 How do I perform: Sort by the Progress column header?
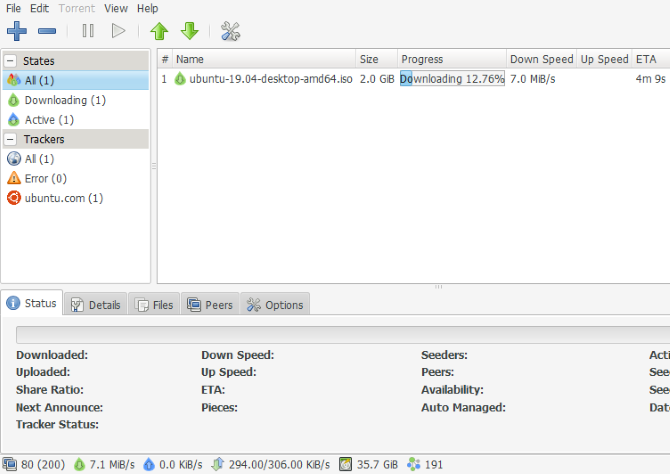(x=452, y=59)
